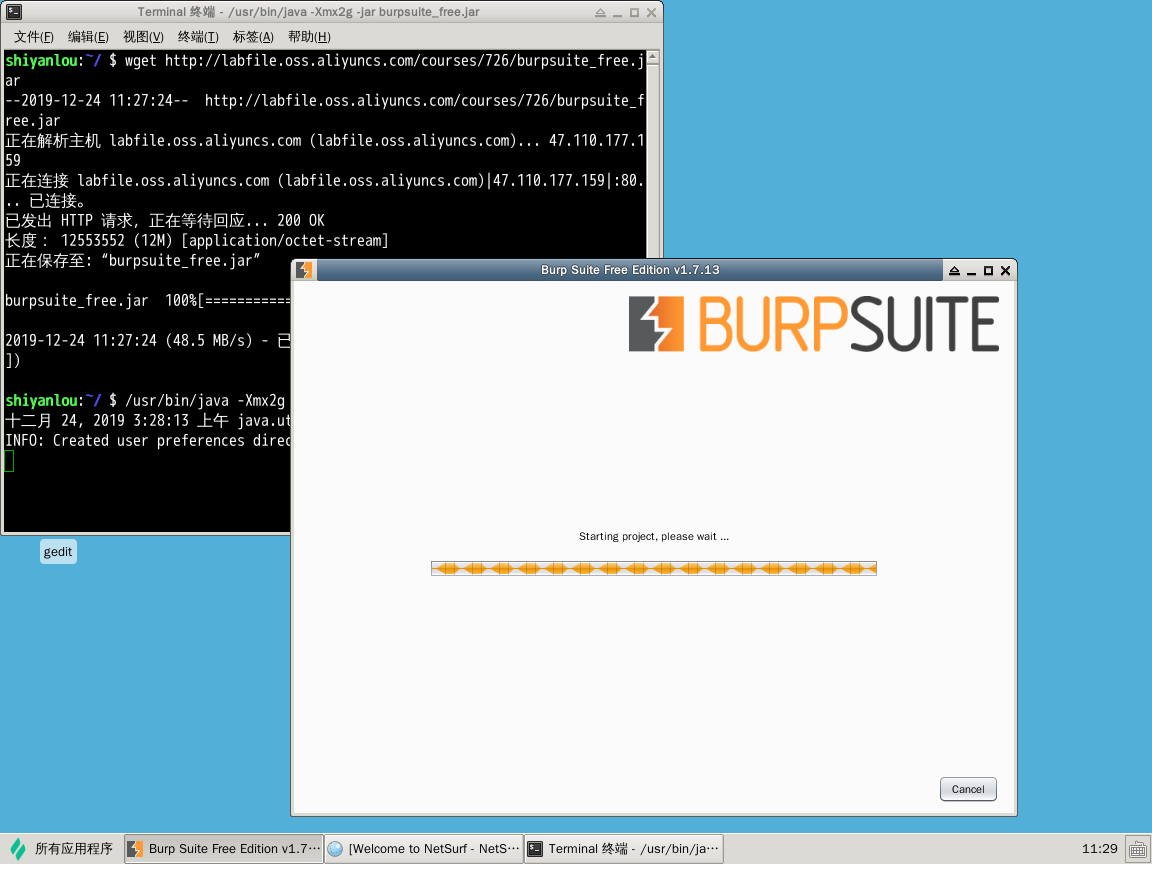The height and width of the screenshot is (896, 1152).
Task: Select the gedit desktop shortcut
Action: (58, 551)
